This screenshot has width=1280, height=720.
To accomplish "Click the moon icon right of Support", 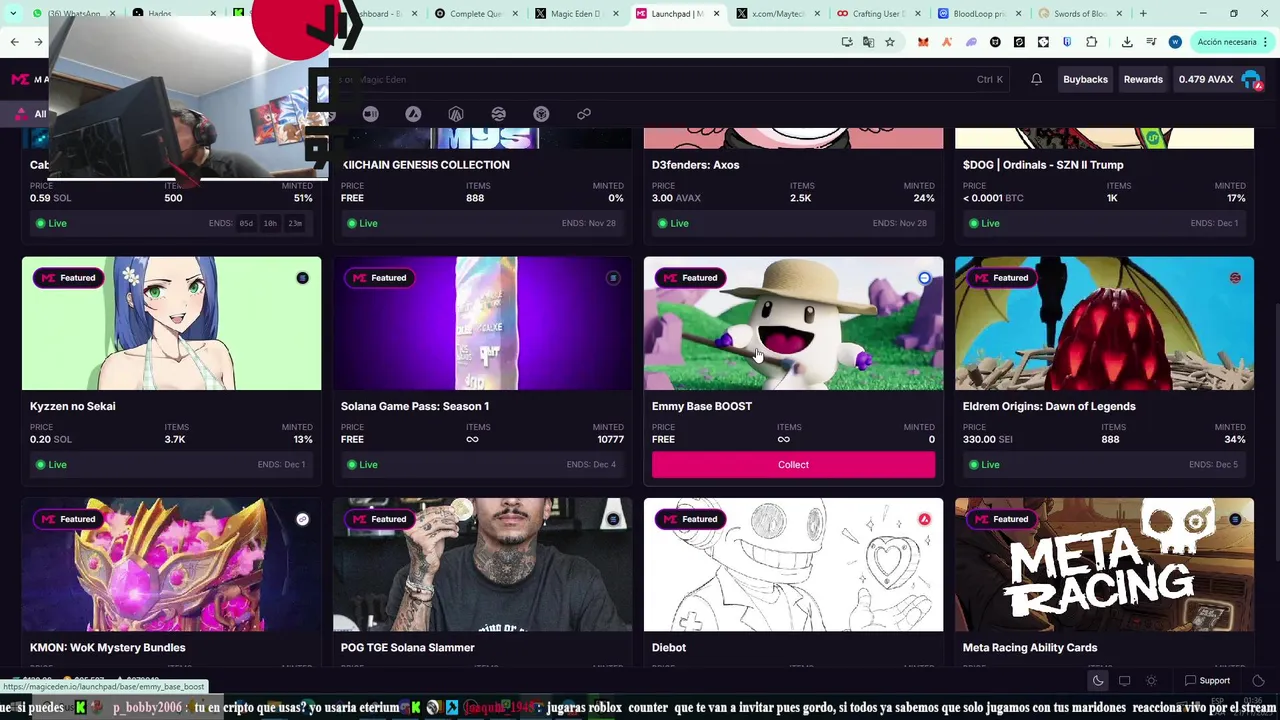I will pyautogui.click(x=1258, y=681).
